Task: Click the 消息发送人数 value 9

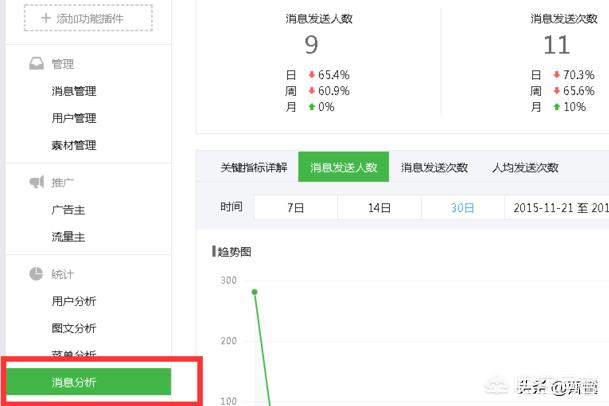Action: (x=311, y=45)
